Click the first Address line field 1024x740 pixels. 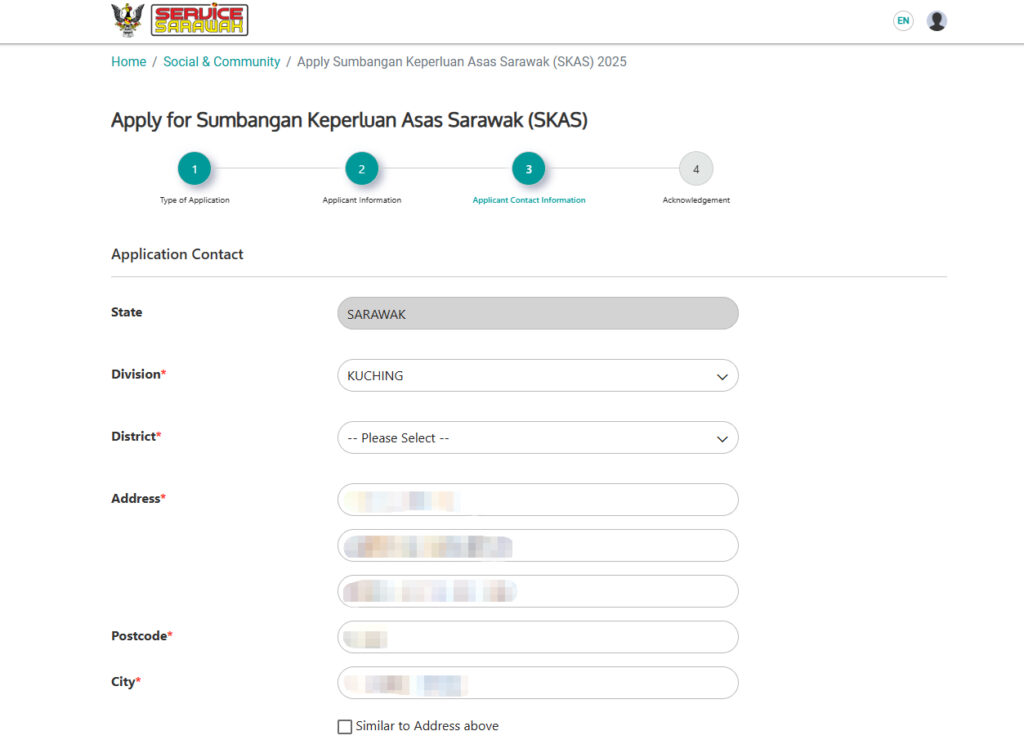pos(538,500)
